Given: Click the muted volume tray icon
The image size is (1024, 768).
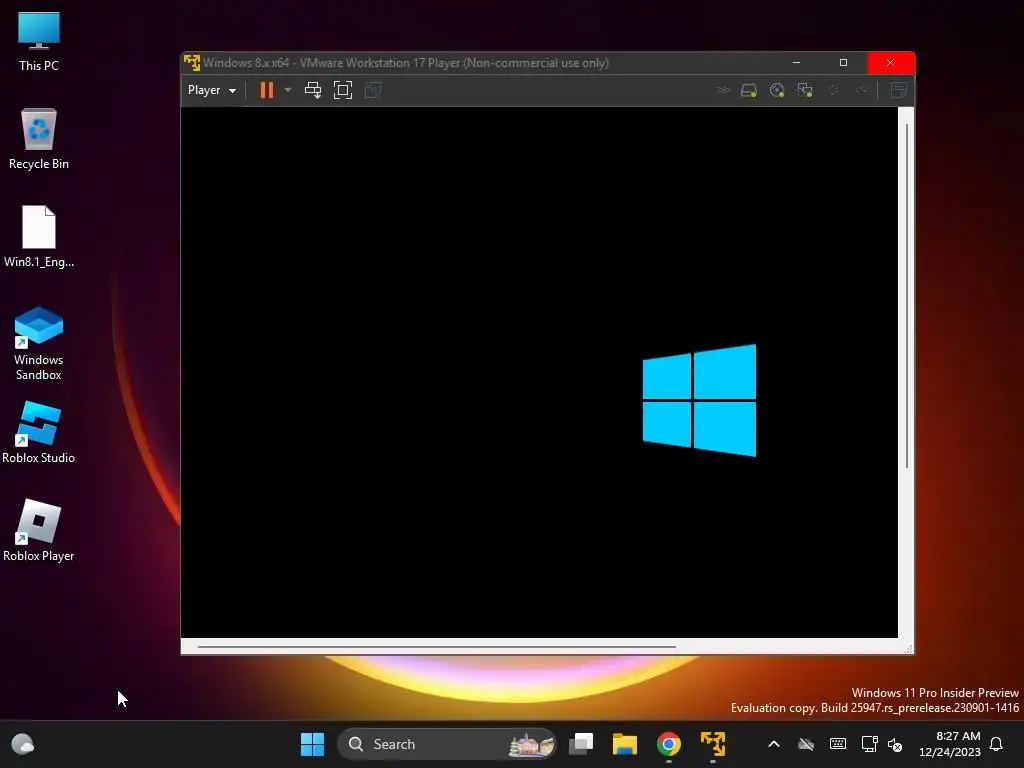Looking at the screenshot, I should point(895,744).
